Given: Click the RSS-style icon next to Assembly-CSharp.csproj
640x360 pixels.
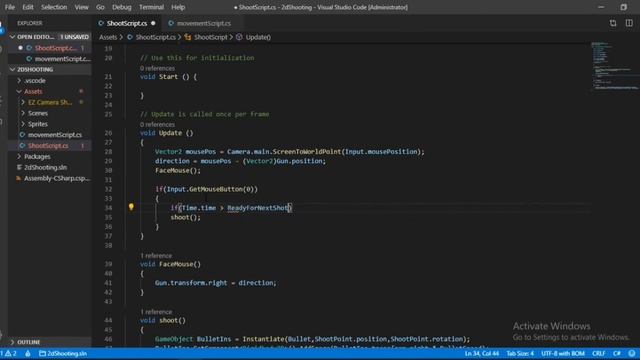Looking at the screenshot, I should (x=18, y=178).
